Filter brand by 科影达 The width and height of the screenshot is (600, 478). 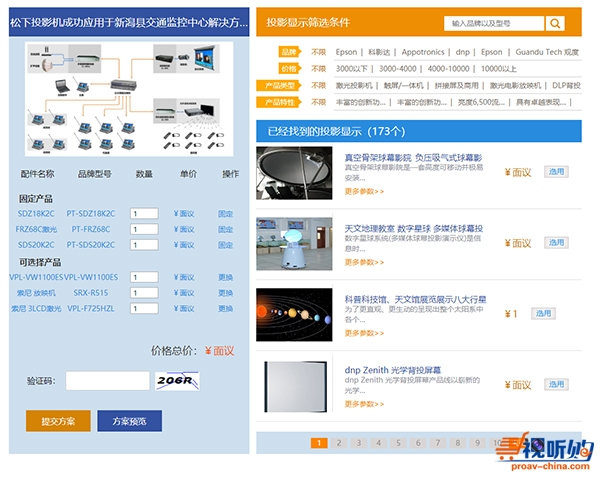pos(379,52)
